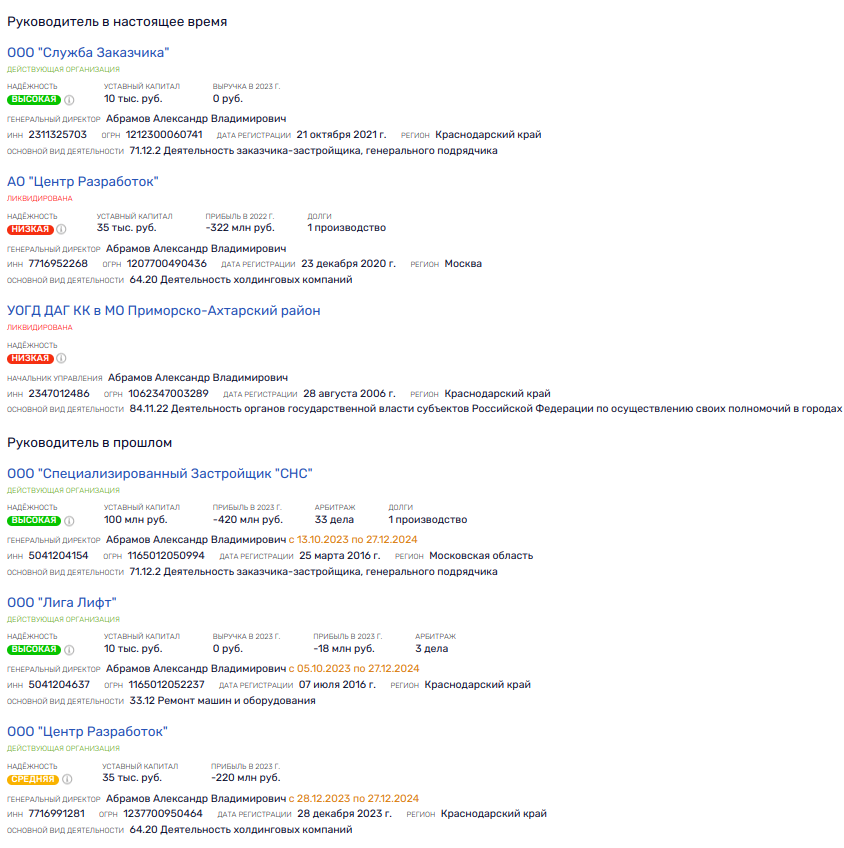Click the НИЗКАЯ badge under УОГД ДАГ КК
844x848 pixels.
(30, 358)
